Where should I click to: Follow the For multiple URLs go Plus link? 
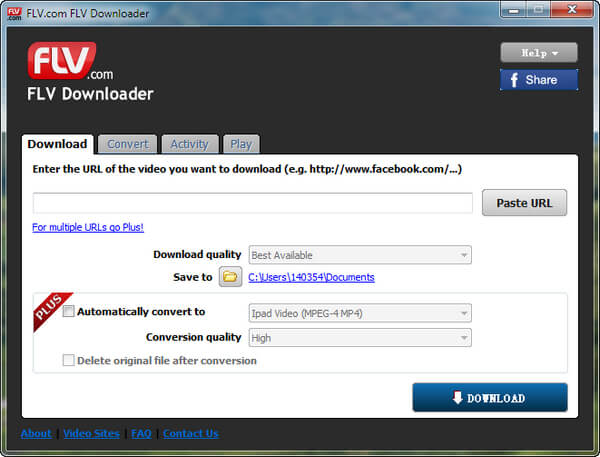coord(88,227)
